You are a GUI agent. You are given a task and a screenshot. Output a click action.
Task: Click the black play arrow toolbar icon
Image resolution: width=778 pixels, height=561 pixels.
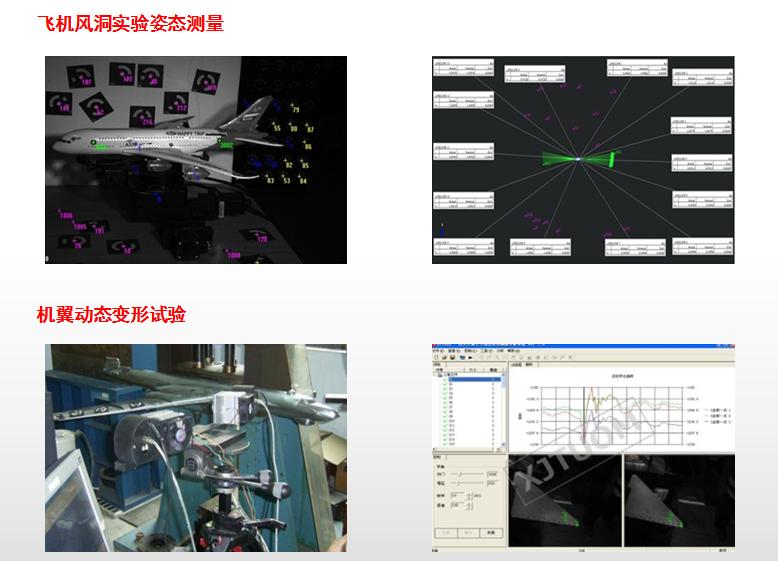470,357
